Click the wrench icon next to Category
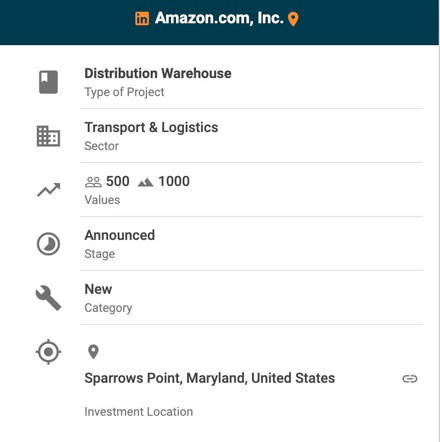The width and height of the screenshot is (440, 442). pyautogui.click(x=48, y=298)
